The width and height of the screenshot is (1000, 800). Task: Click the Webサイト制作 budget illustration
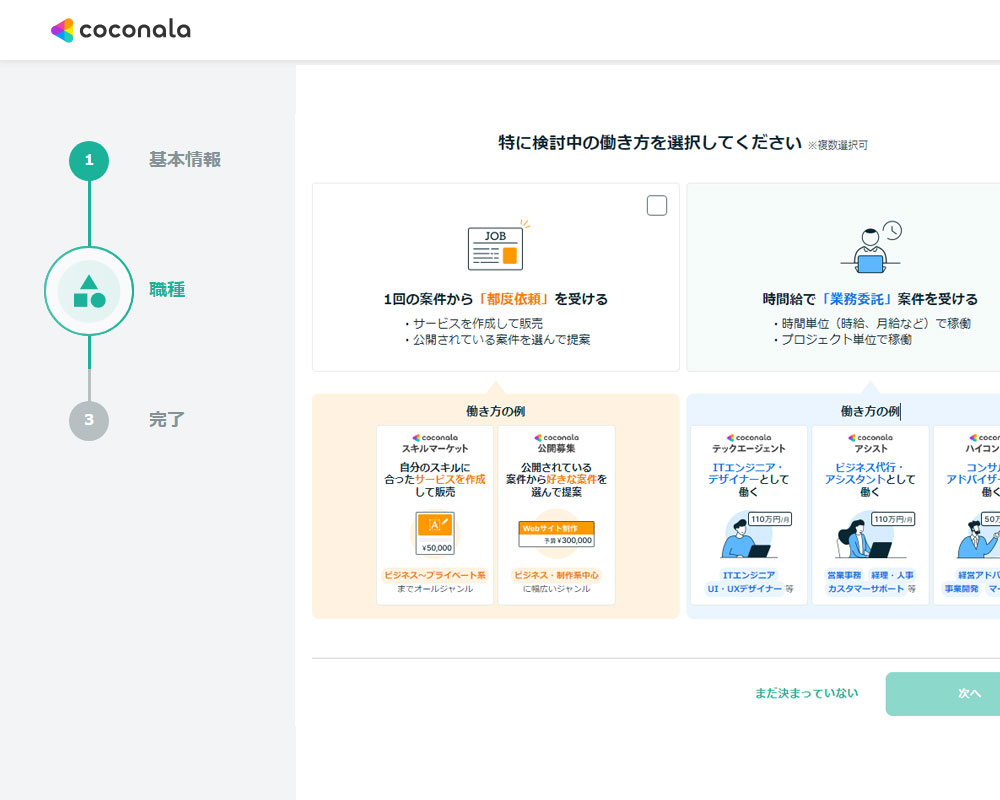[556, 533]
